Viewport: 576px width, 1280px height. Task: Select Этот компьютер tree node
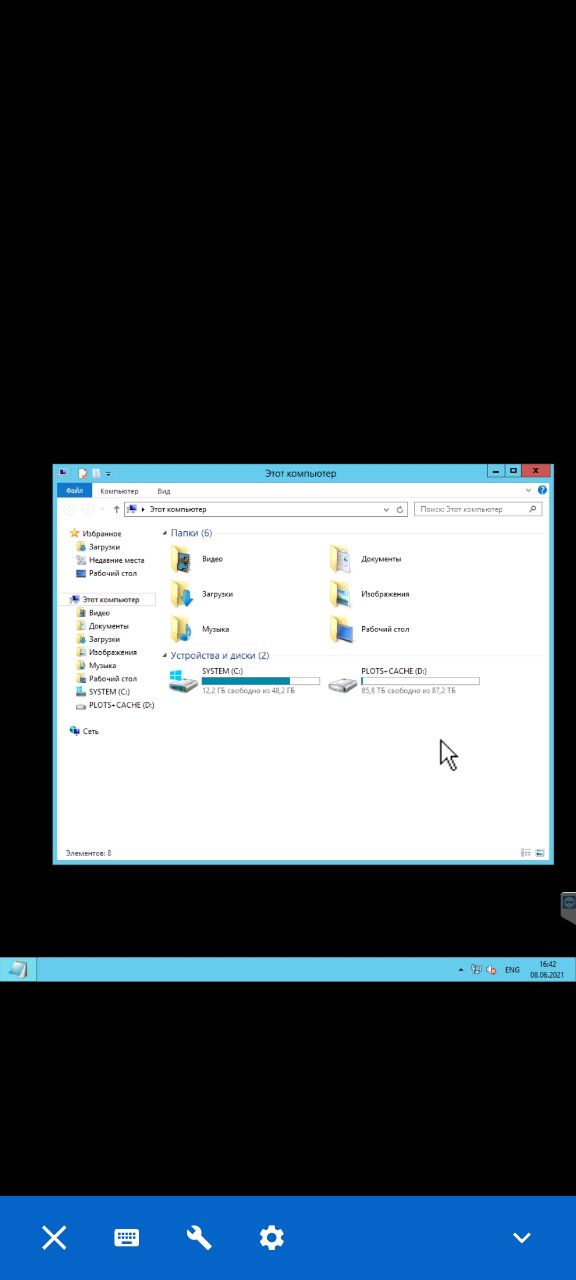[104, 599]
